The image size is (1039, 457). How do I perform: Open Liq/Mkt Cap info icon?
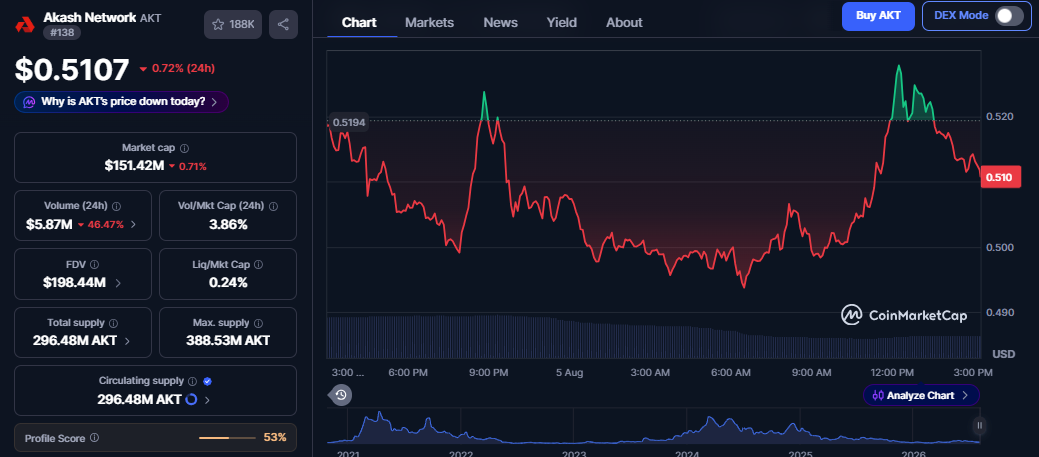pyautogui.click(x=258, y=265)
